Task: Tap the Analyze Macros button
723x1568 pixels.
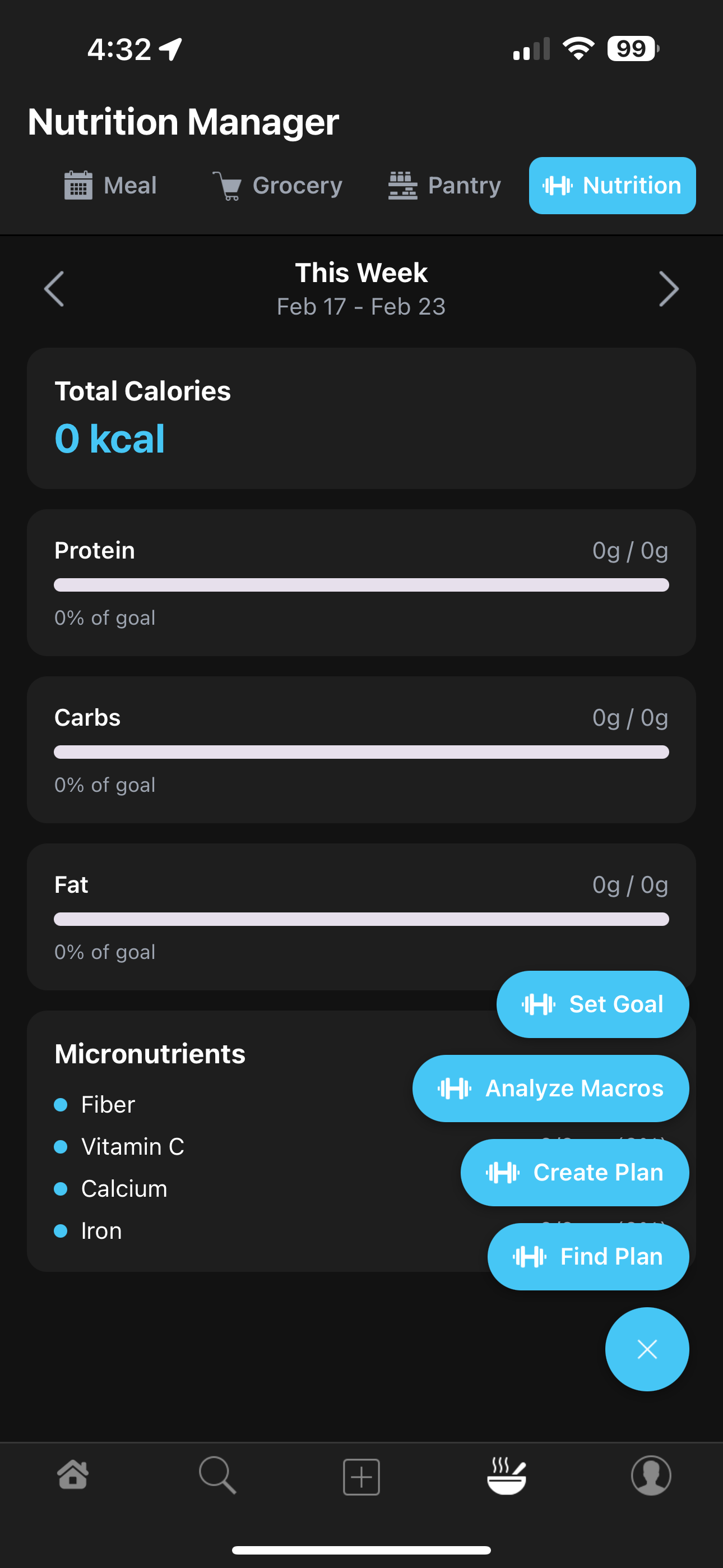Action: click(551, 1089)
